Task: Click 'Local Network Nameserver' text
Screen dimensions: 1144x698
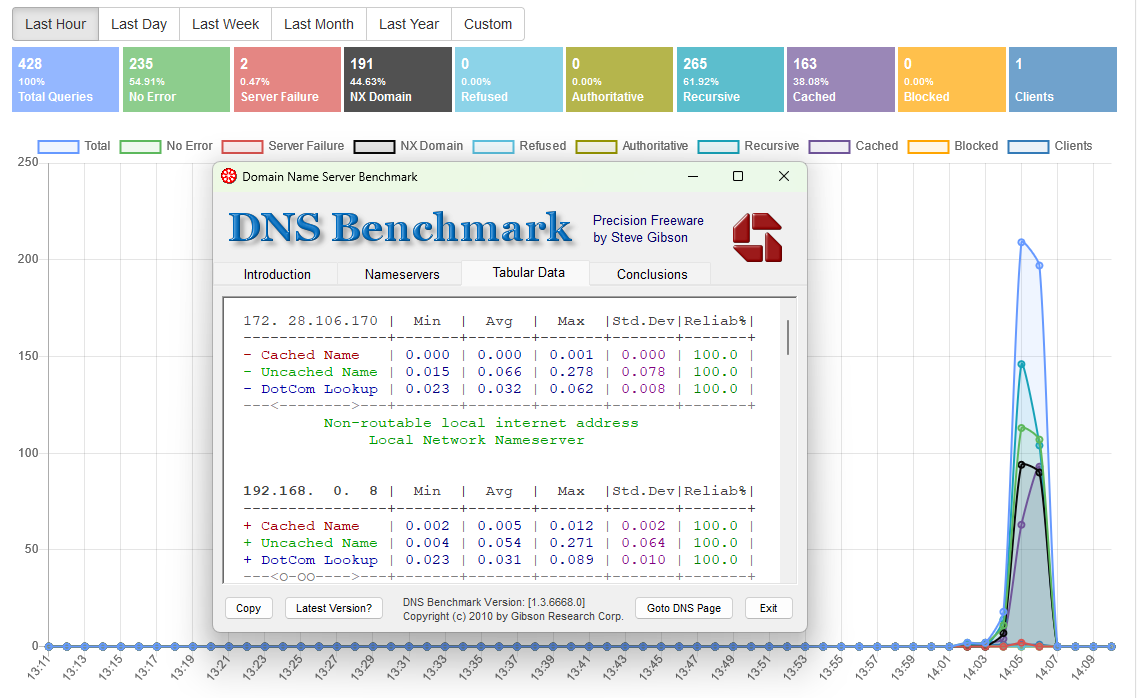Action: point(476,441)
